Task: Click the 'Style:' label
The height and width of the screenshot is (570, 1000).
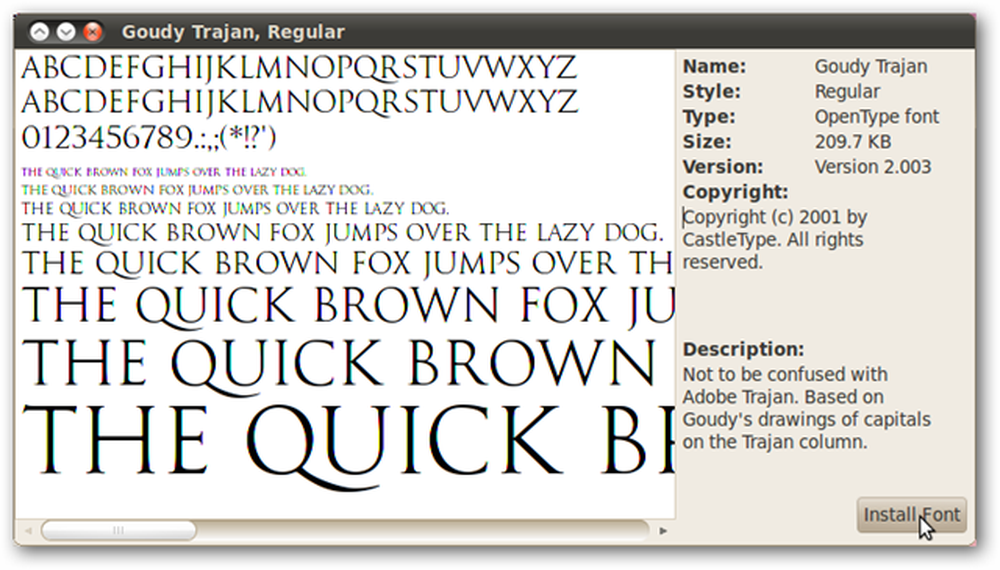Action: tap(711, 91)
